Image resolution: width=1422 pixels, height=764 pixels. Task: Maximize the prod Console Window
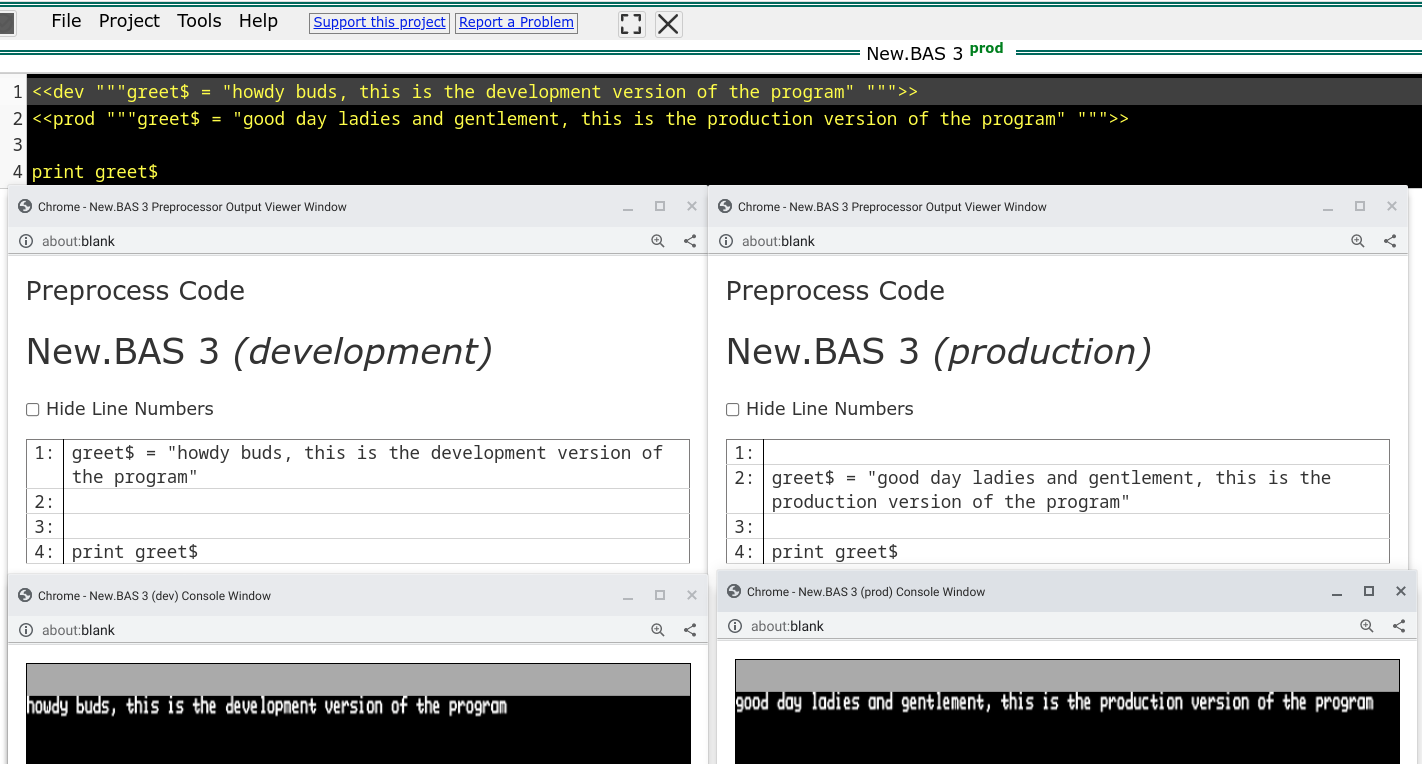1369,591
